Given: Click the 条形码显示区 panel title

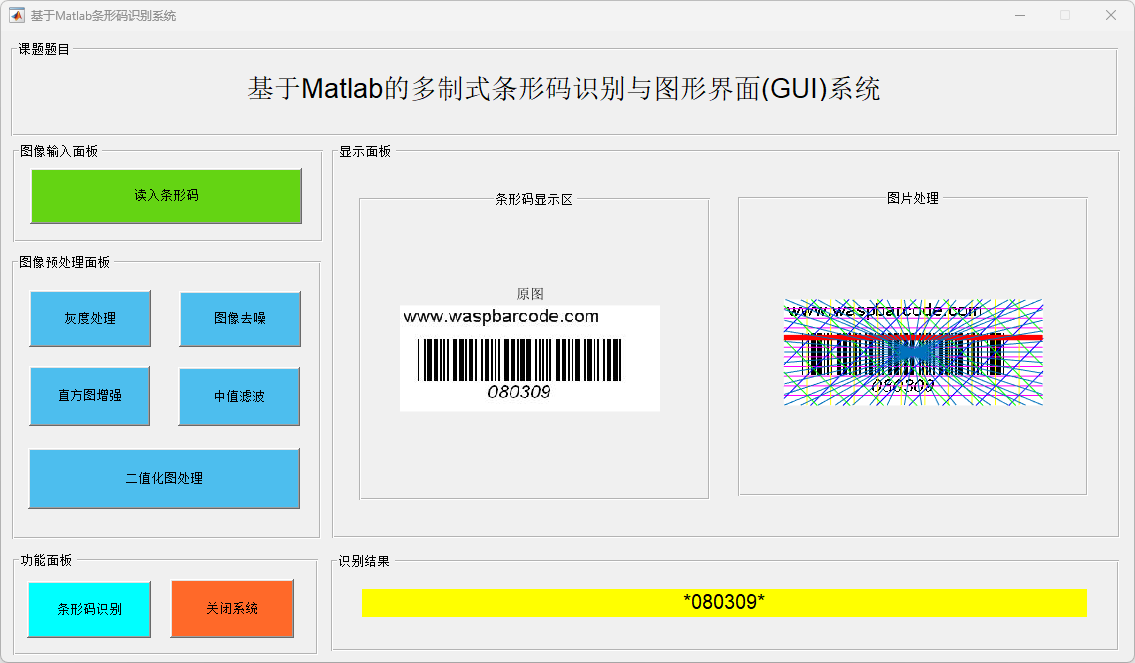Looking at the screenshot, I should [x=534, y=199].
